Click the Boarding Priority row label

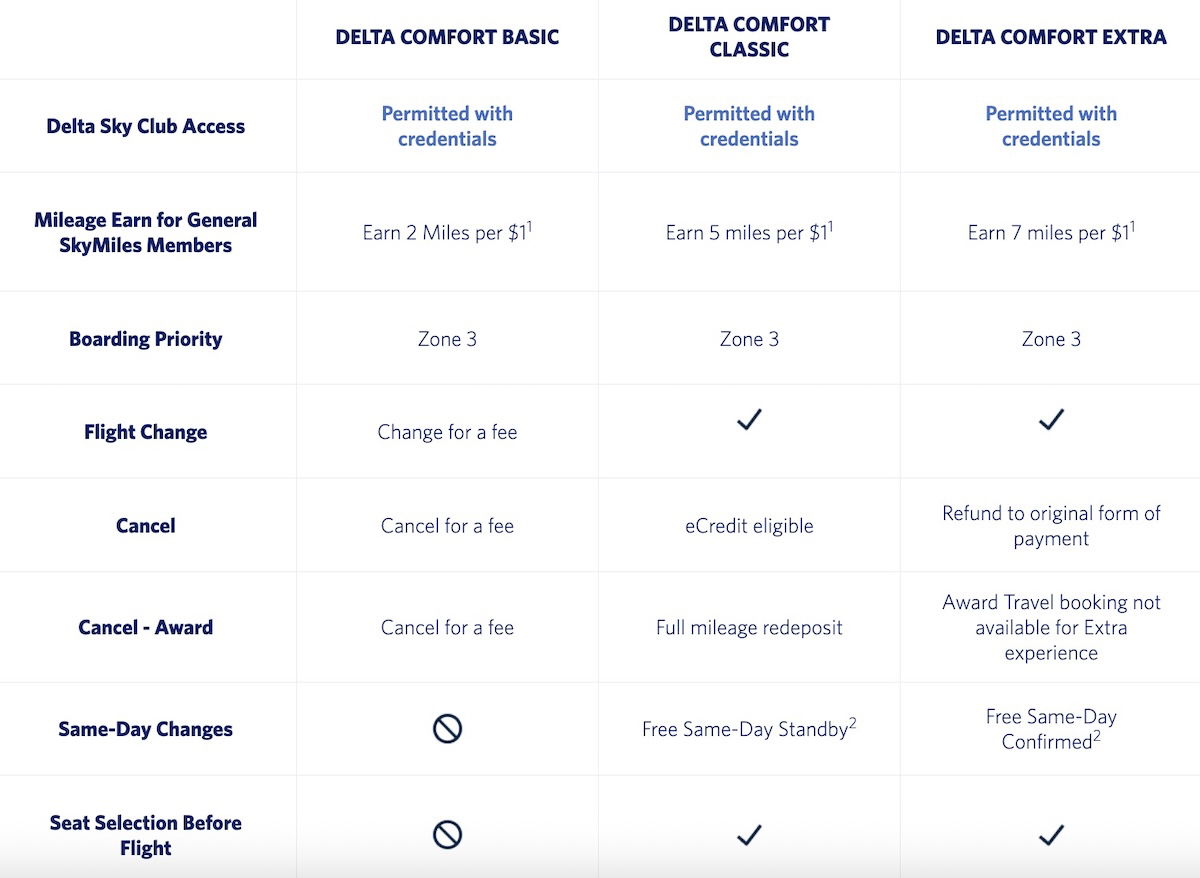(146, 338)
